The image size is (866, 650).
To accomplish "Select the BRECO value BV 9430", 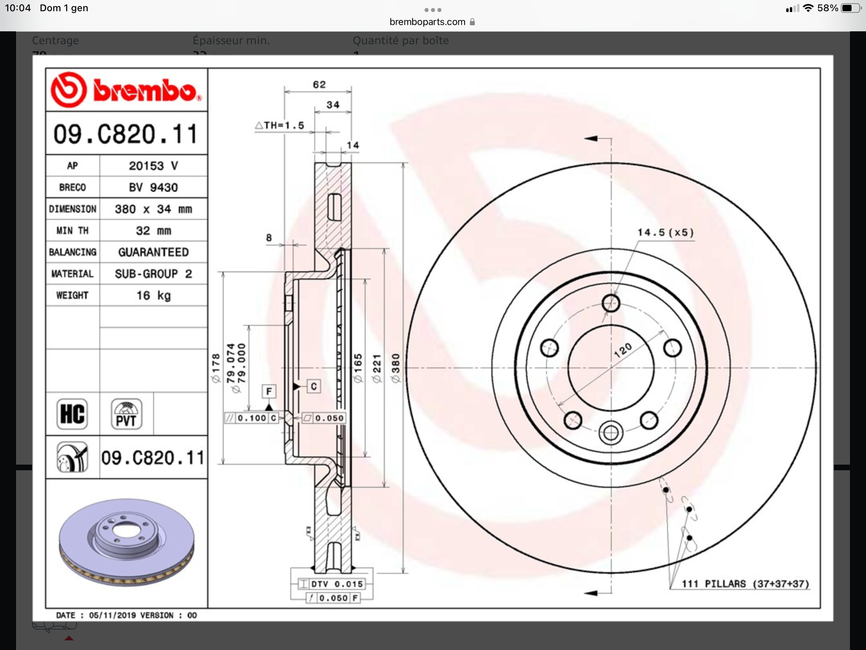I will (x=154, y=187).
